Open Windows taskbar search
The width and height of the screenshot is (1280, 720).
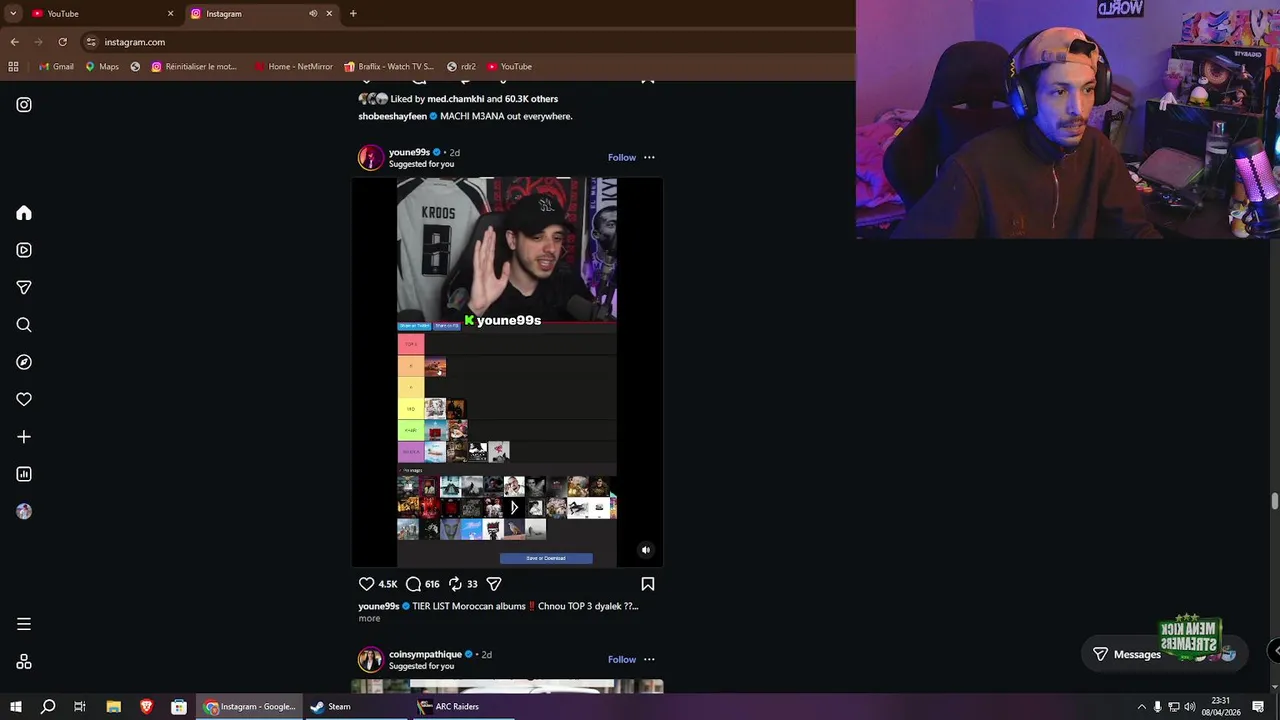47,707
